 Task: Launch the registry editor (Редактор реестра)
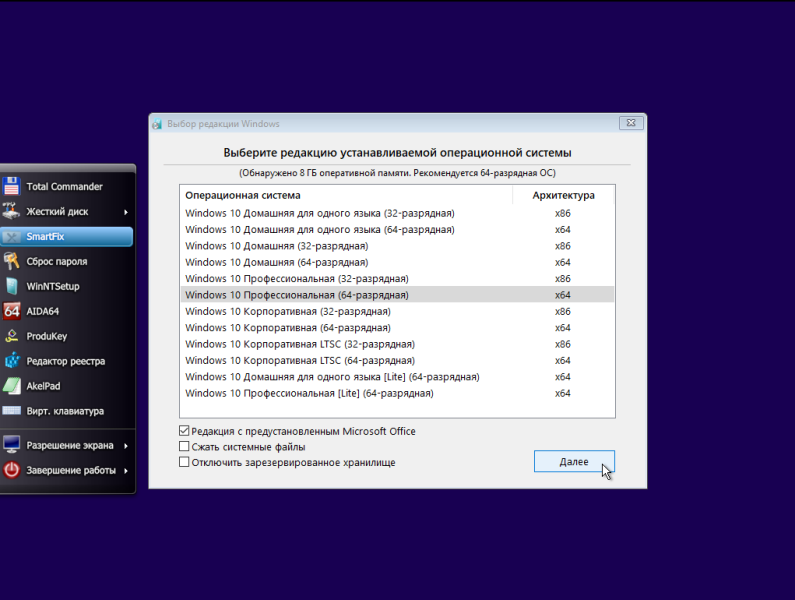point(65,362)
